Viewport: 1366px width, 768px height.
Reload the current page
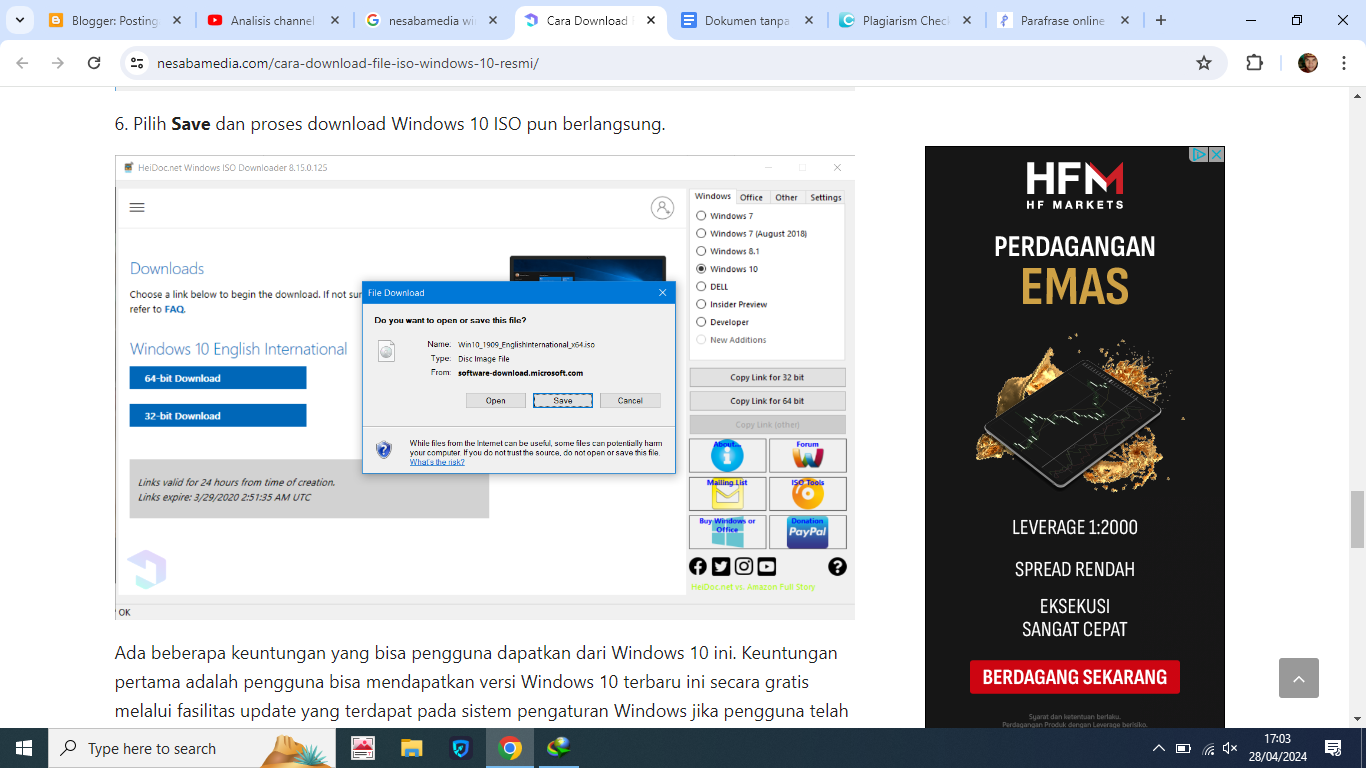tap(94, 63)
